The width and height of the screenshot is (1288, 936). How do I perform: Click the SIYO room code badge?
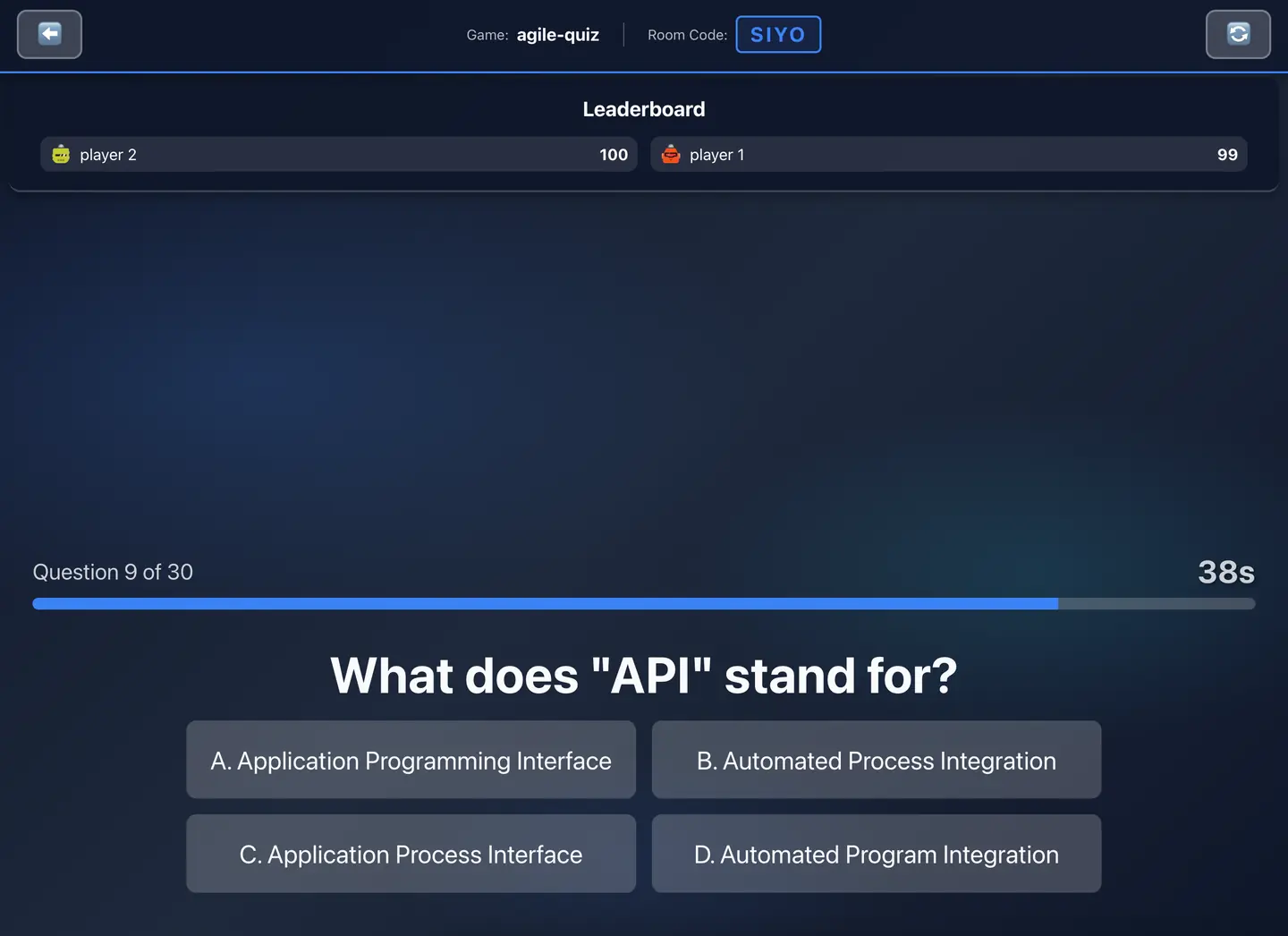(x=778, y=34)
